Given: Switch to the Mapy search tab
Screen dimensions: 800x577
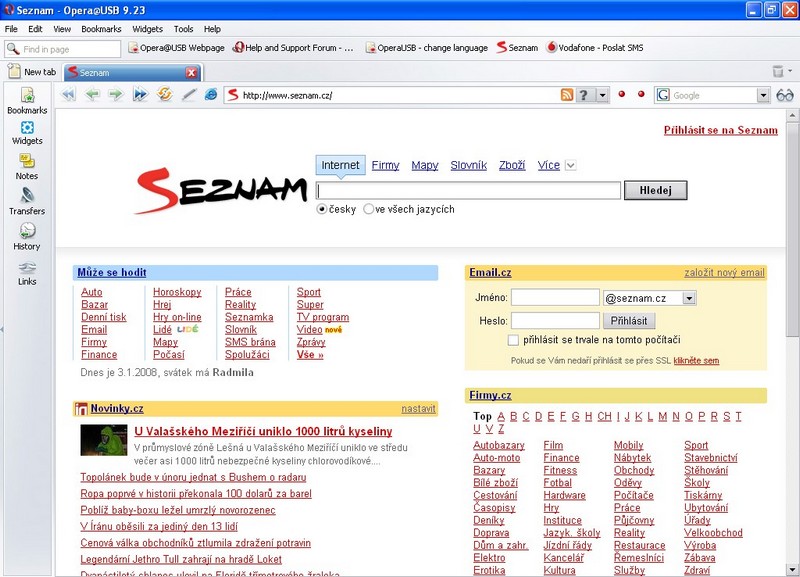Looking at the screenshot, I should (x=425, y=165).
